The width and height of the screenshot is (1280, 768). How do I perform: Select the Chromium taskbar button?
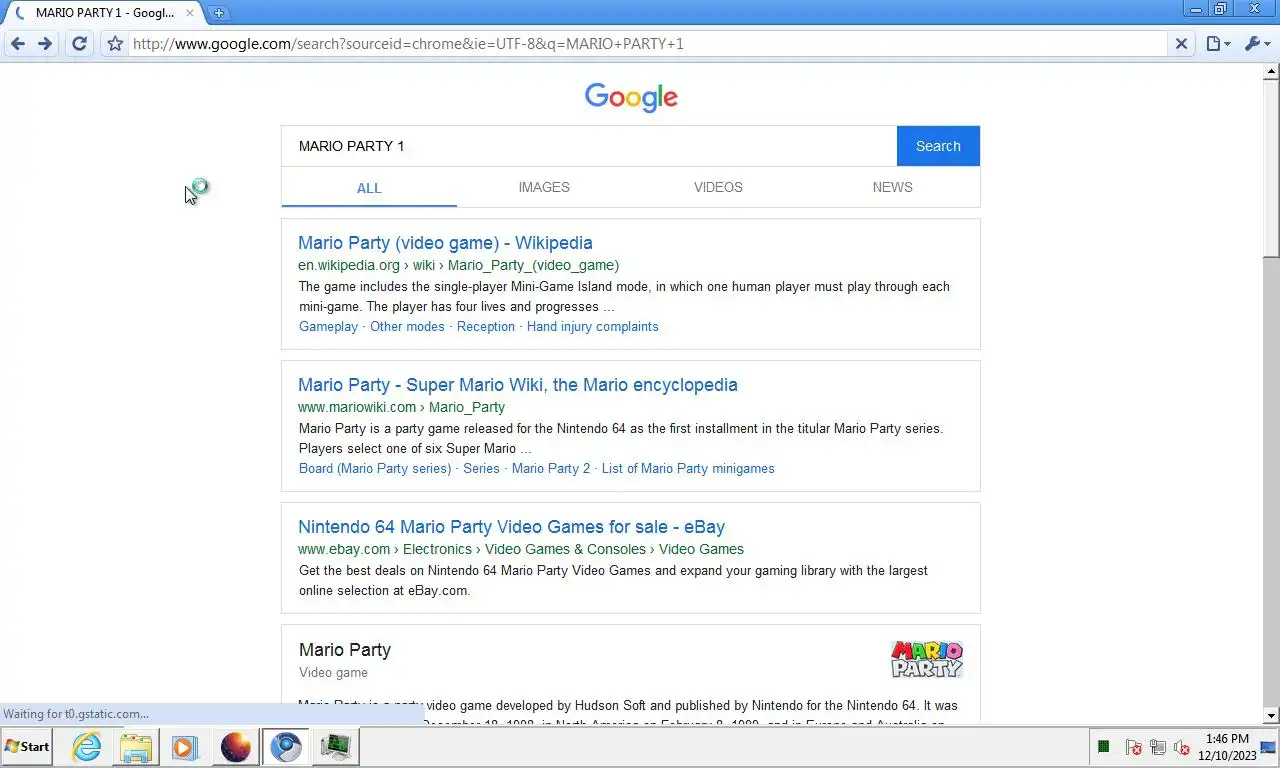point(286,747)
